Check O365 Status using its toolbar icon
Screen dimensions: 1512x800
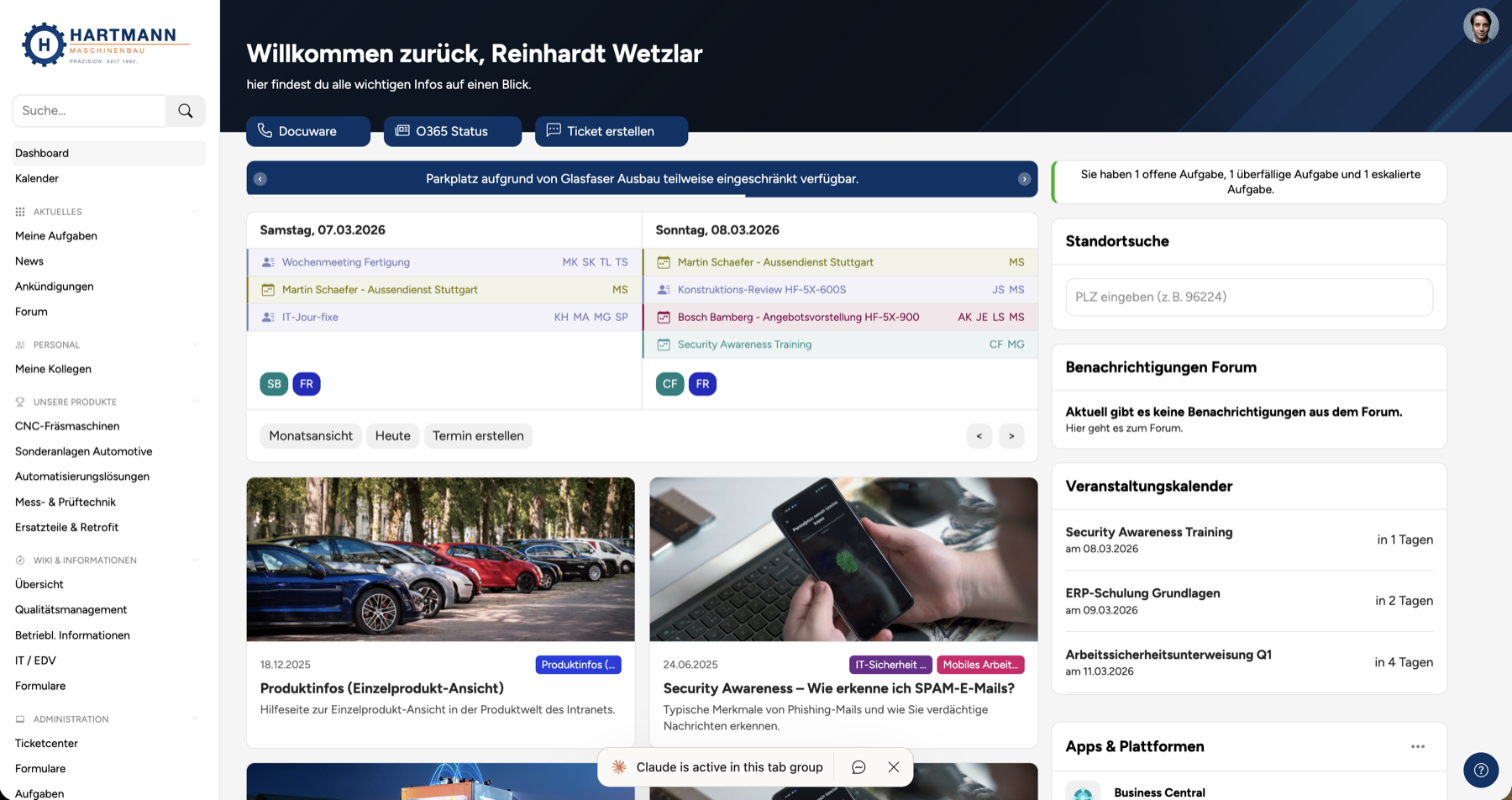point(404,131)
